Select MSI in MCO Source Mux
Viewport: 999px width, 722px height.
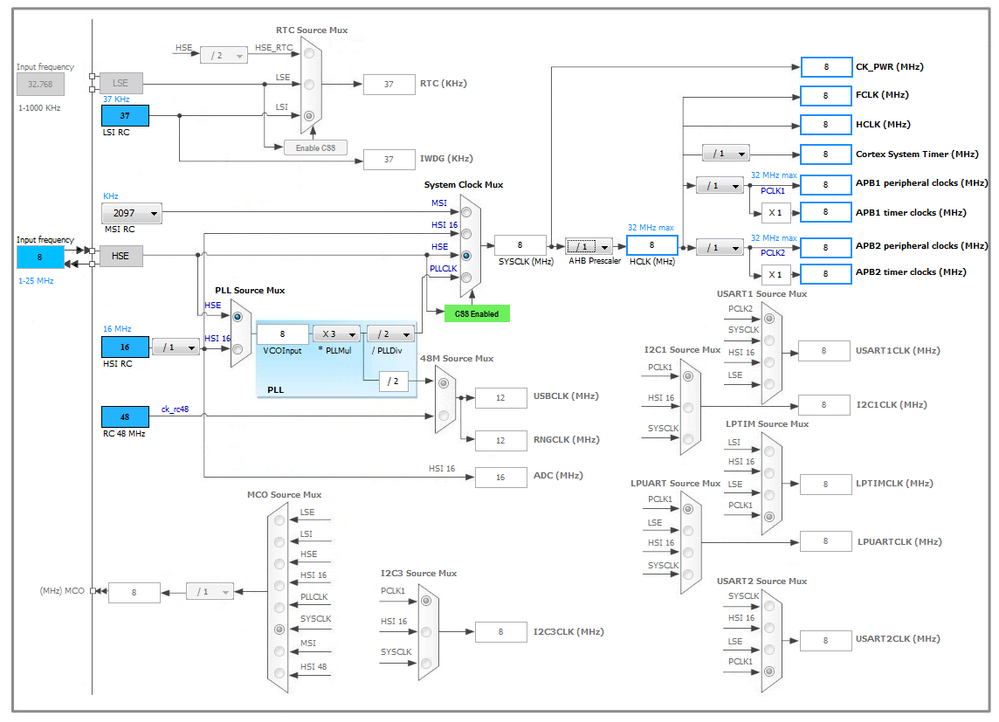pos(279,651)
